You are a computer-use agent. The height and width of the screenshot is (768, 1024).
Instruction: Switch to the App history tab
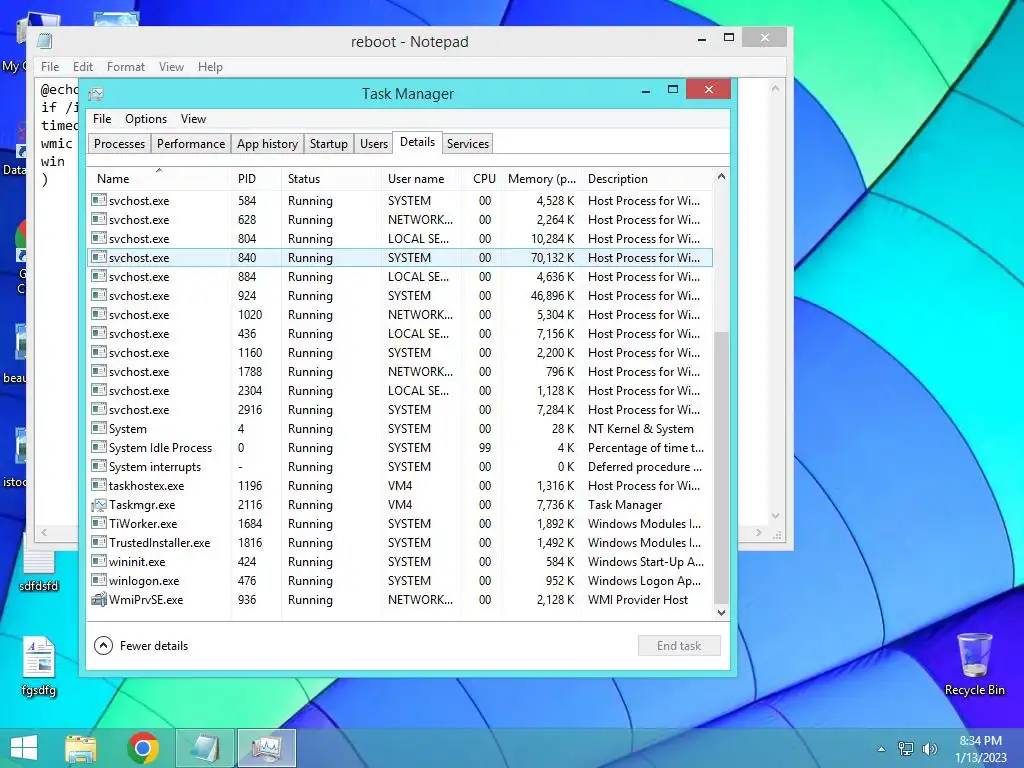tap(267, 144)
